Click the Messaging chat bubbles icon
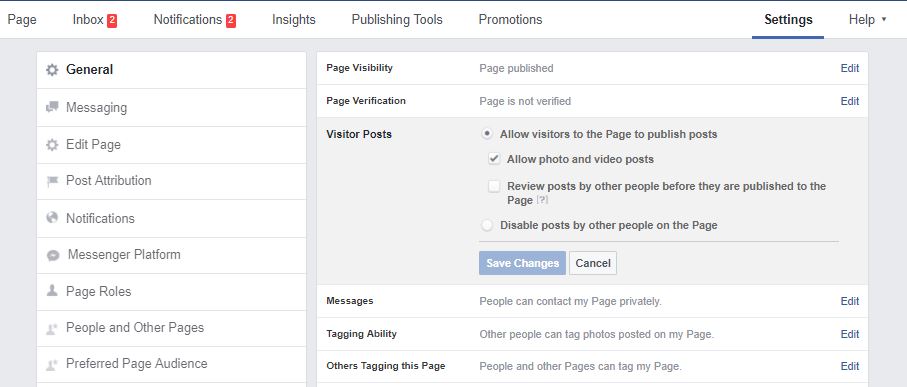Screen dimensions: 907x387 coord(52,107)
